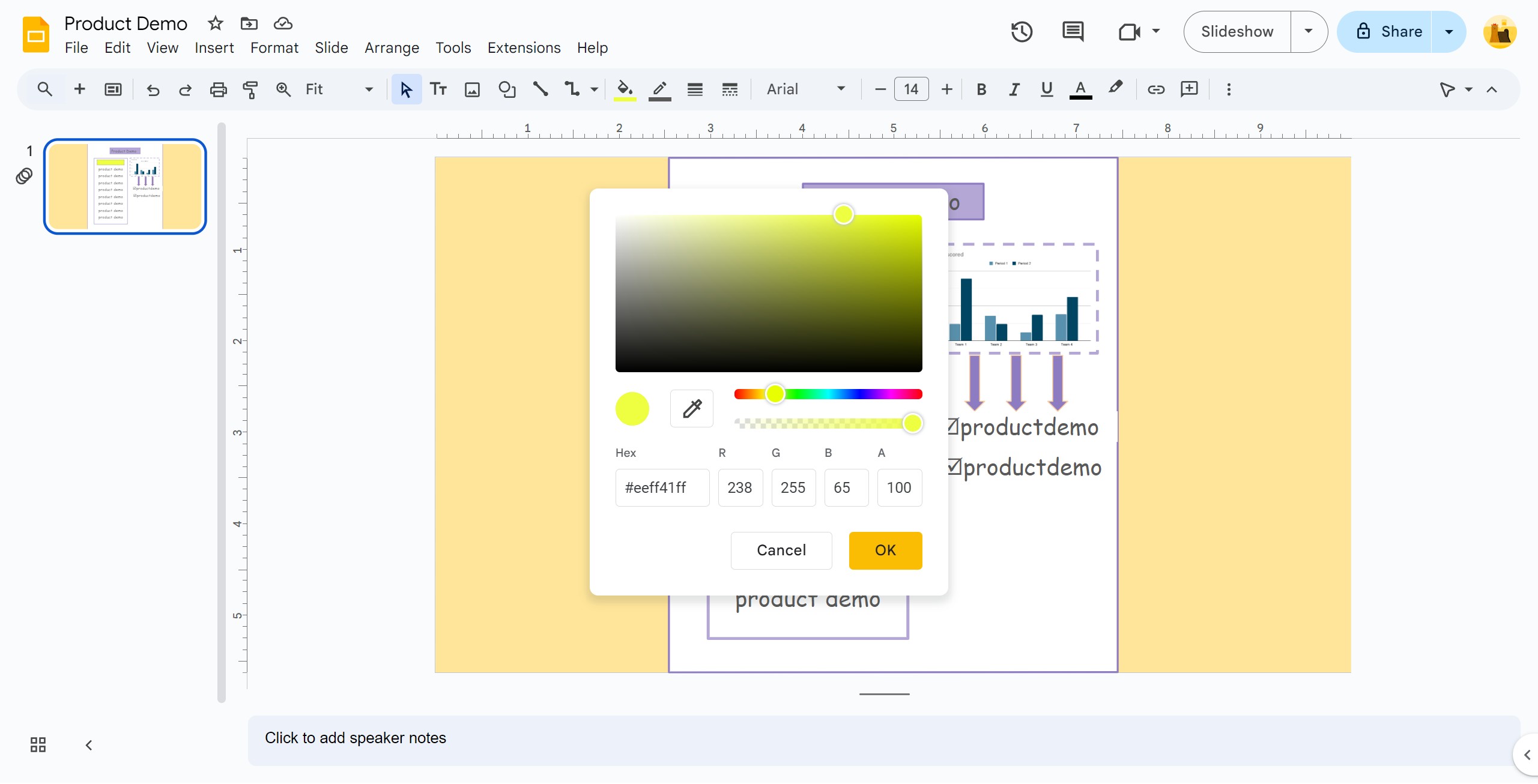Open the Extensions menu
This screenshot has height=784, width=1538.
pyautogui.click(x=524, y=47)
